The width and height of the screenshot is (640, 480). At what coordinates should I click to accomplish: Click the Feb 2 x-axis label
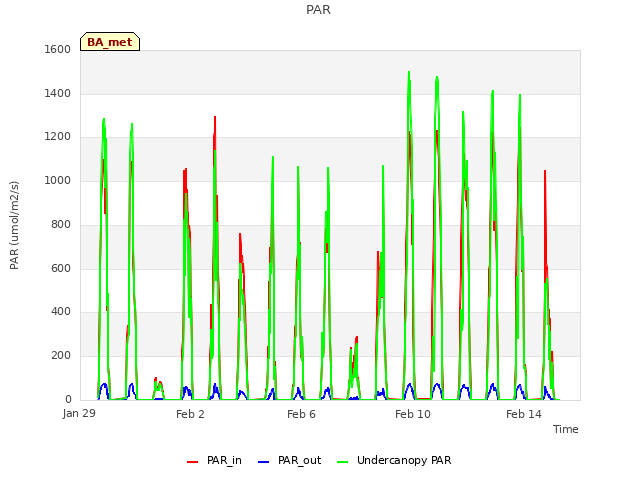point(190,414)
